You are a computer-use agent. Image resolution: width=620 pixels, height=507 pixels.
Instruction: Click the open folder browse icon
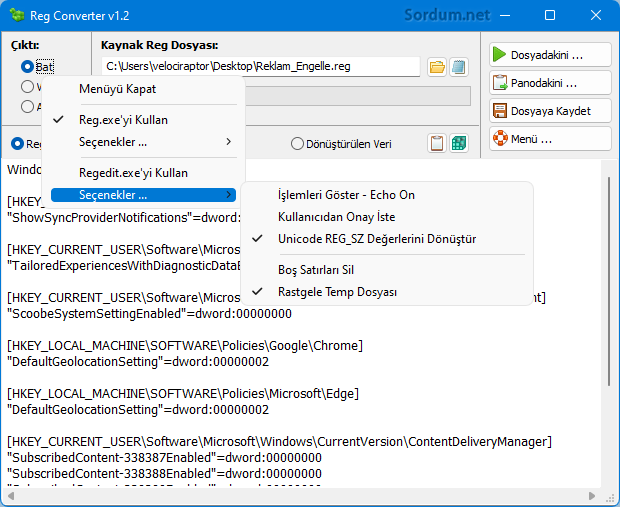coord(436,67)
